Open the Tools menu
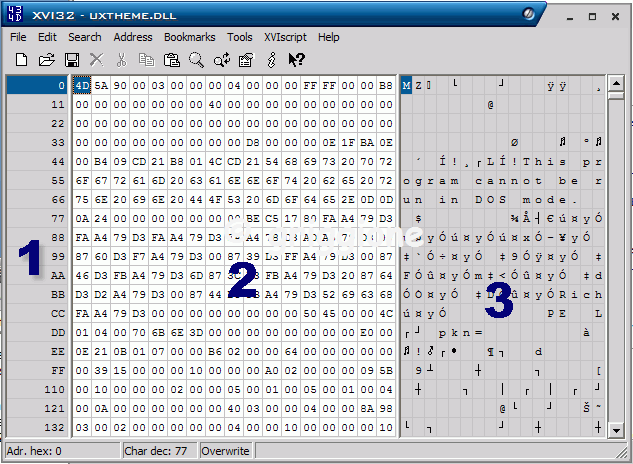Image resolution: width=633 pixels, height=464 pixels. 239,37
